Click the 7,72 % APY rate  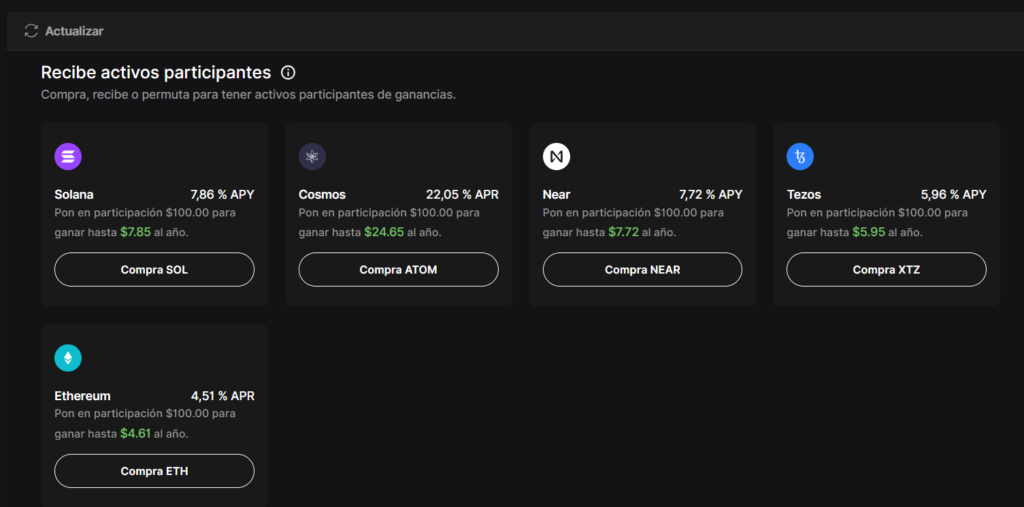click(711, 195)
